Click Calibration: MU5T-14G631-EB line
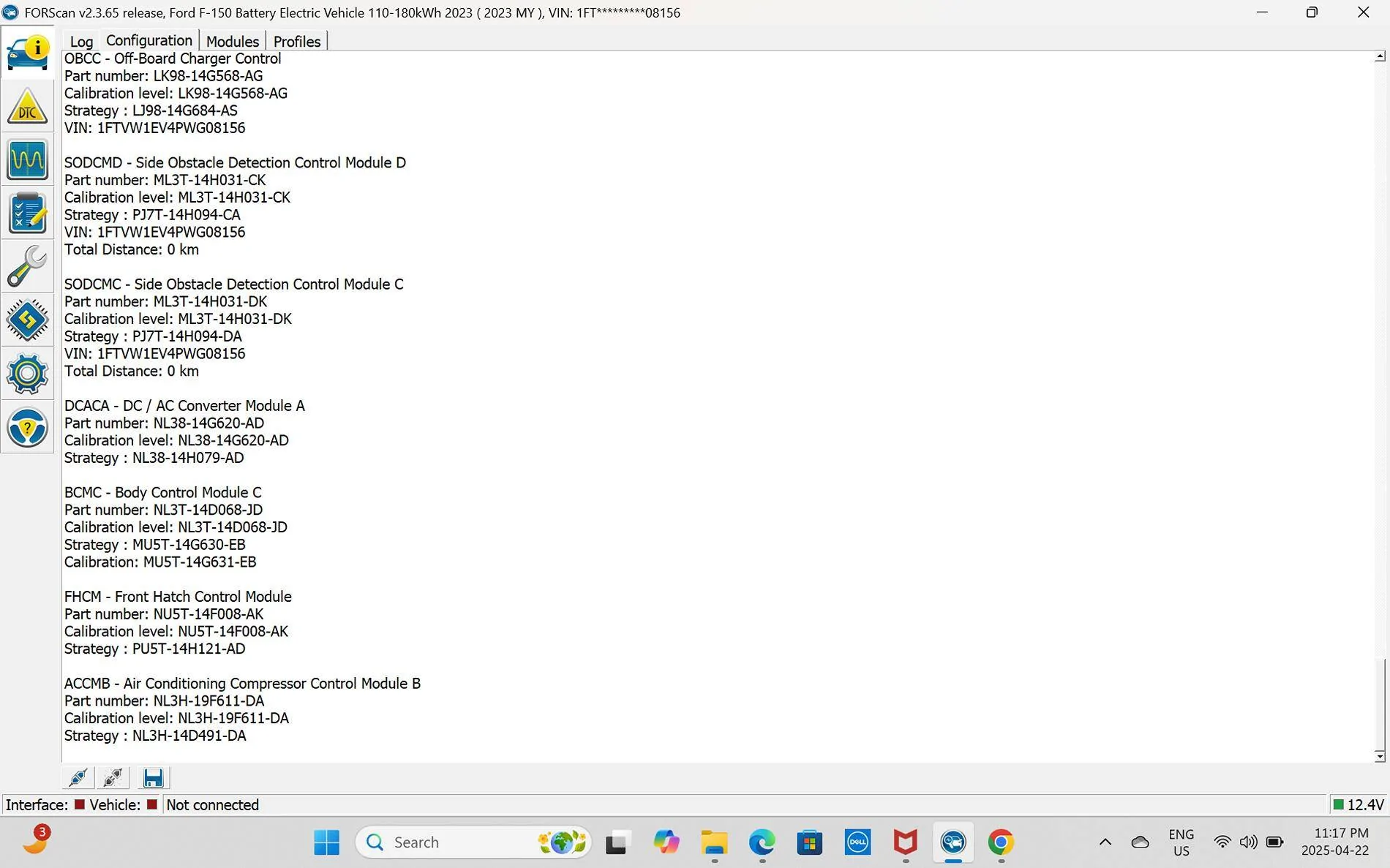 160,562
